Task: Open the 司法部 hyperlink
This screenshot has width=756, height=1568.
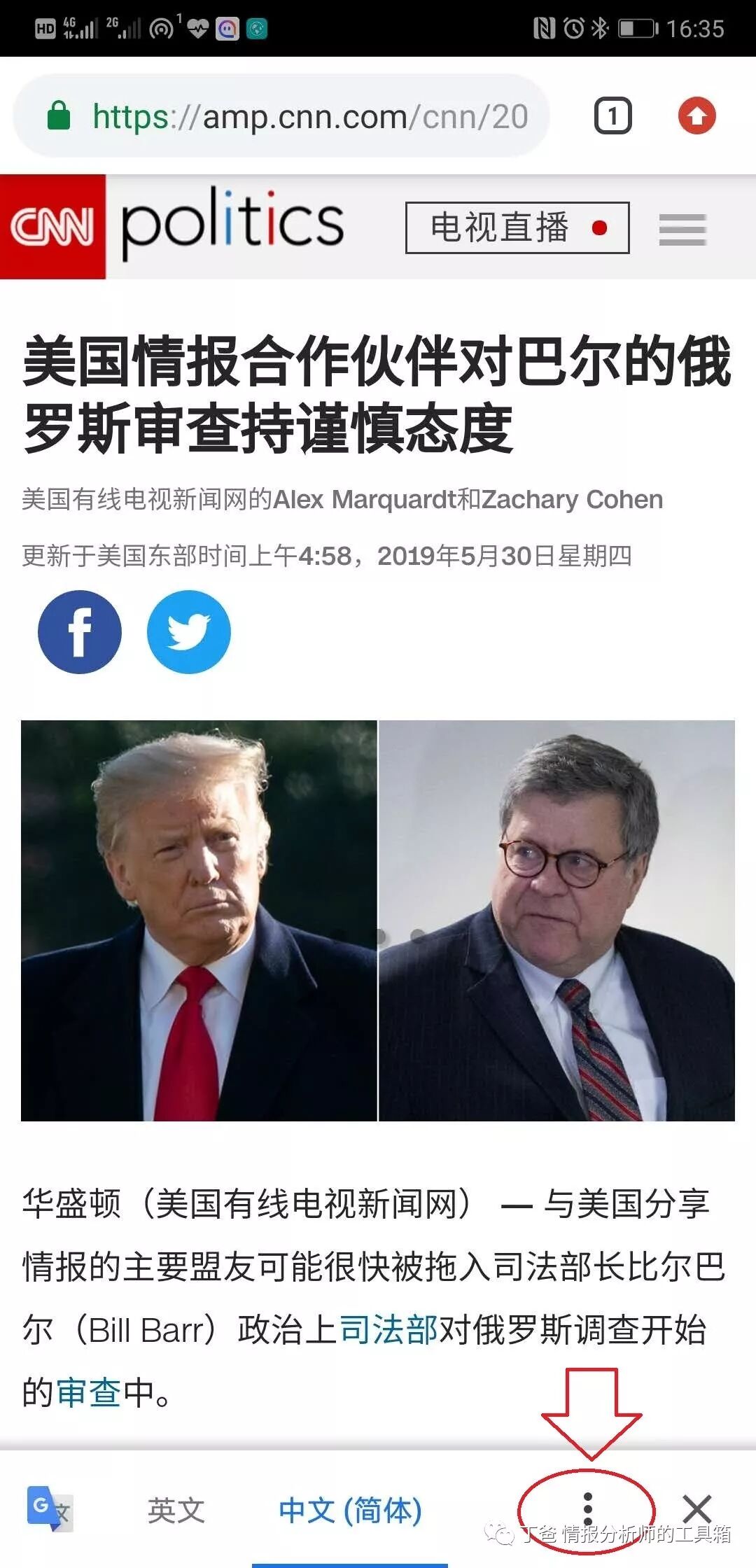Action: 388,1329
